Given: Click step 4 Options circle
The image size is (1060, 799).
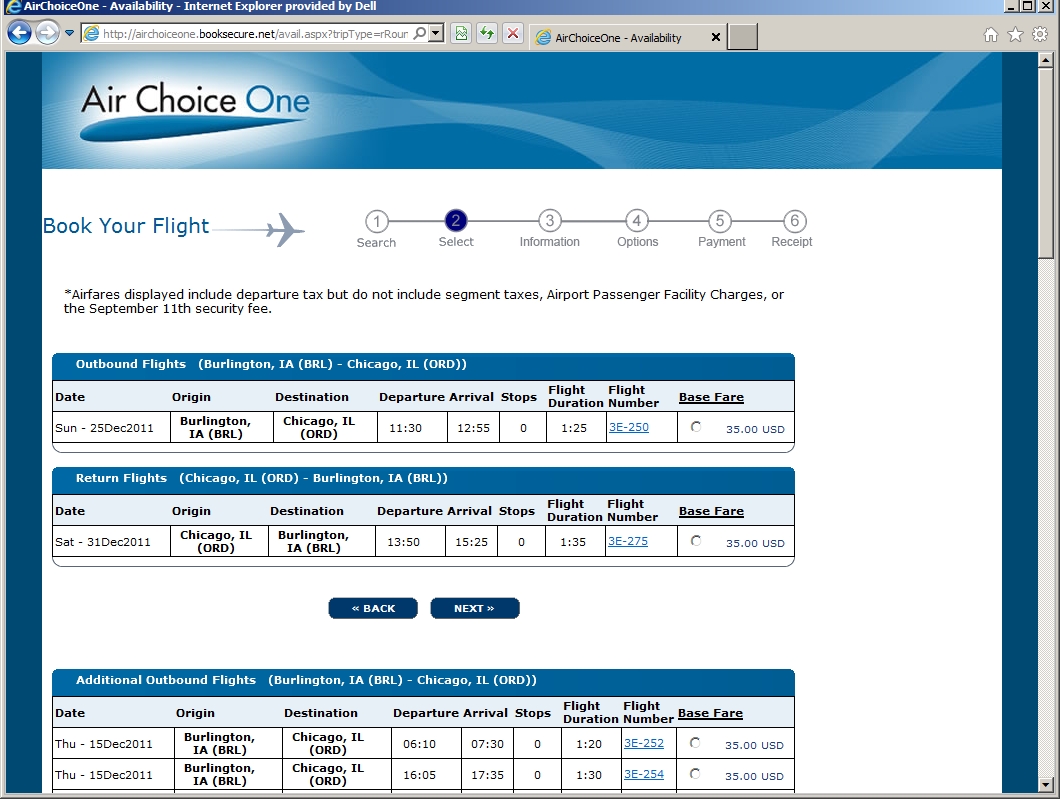Looking at the screenshot, I should pyautogui.click(x=637, y=220).
